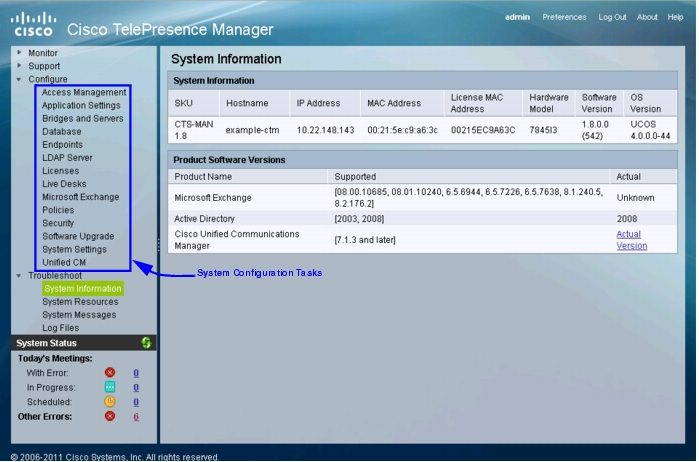This screenshot has height=462, width=699.
Task: Open the Help link
Action: click(x=675, y=17)
